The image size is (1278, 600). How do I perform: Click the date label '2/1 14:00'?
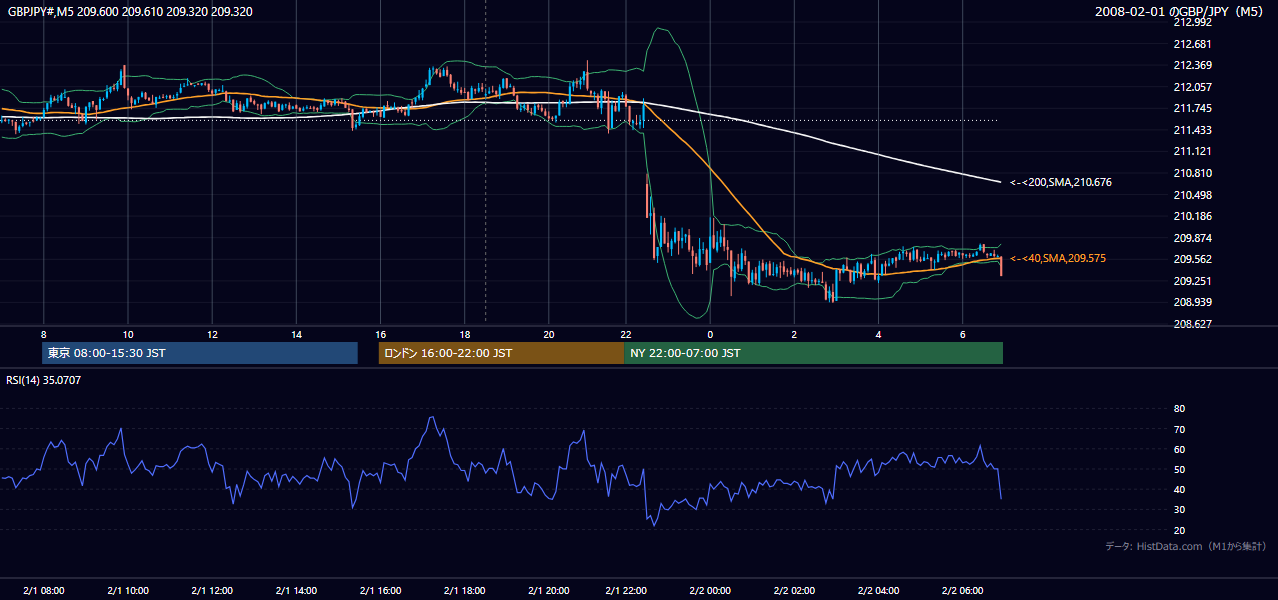click(x=296, y=590)
